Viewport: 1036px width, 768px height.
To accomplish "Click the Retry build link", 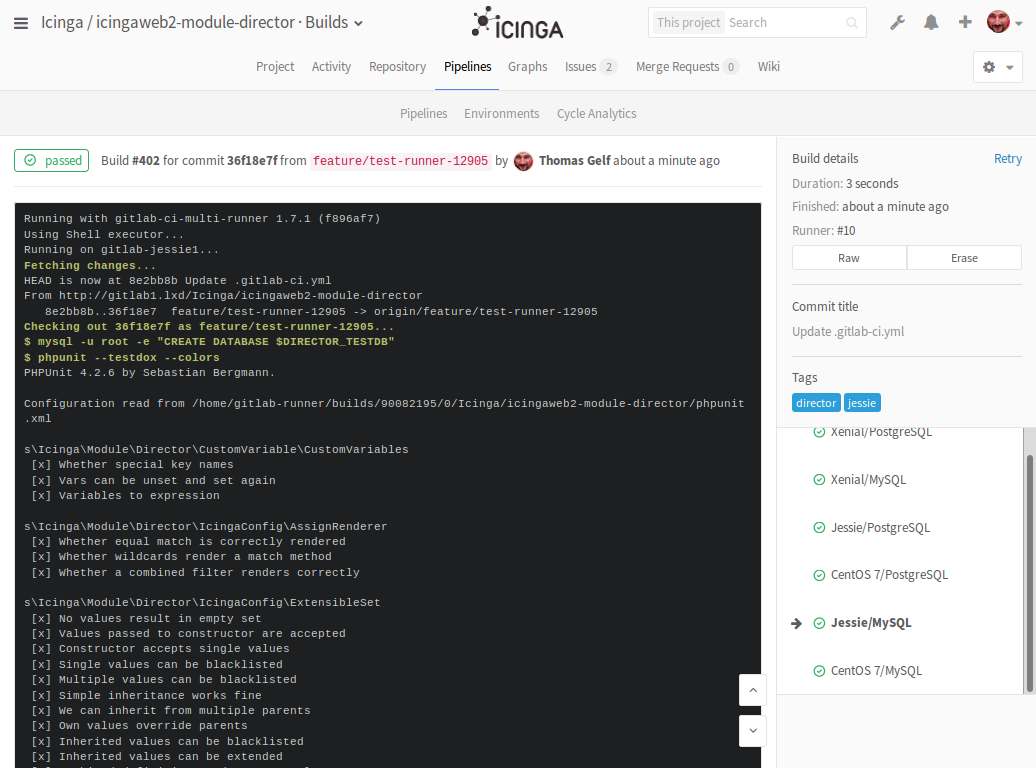I will point(1007,159).
